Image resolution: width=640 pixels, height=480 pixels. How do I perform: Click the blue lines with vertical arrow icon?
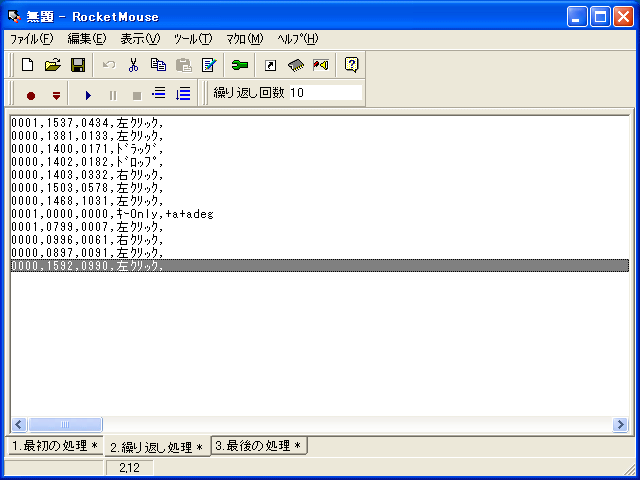coord(183,94)
